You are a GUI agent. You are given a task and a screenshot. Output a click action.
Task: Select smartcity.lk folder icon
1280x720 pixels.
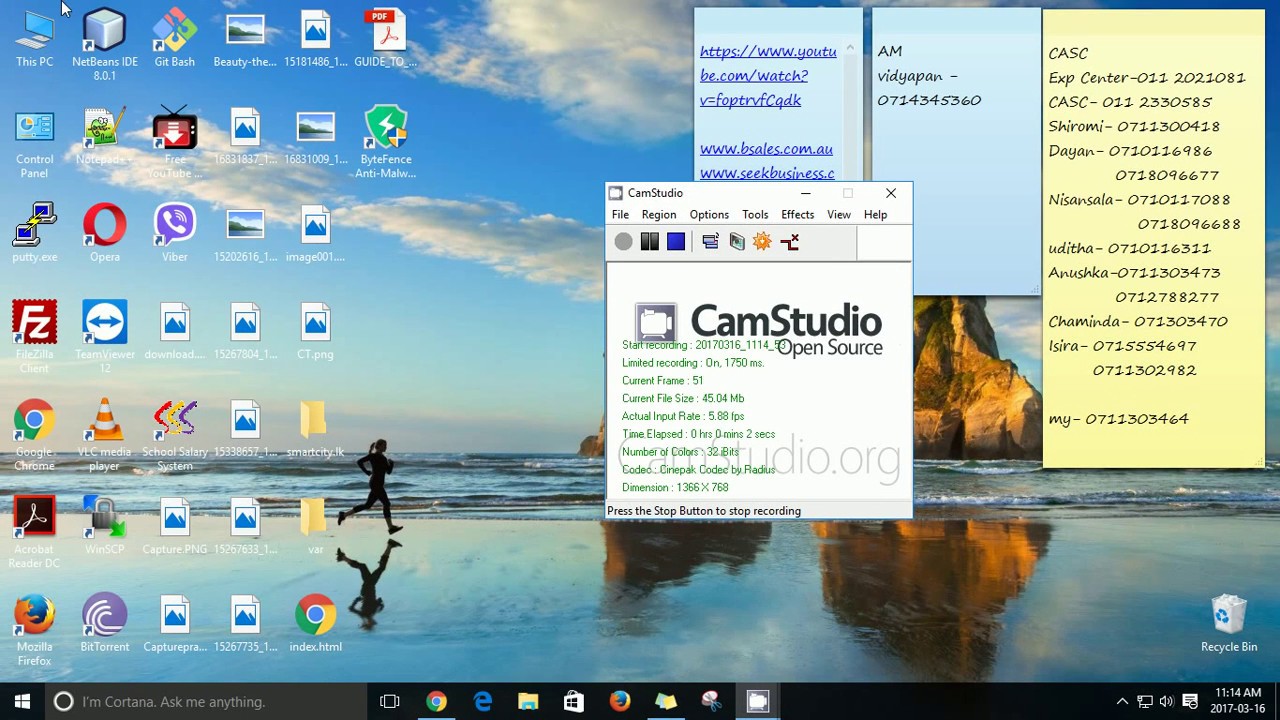[x=315, y=430]
